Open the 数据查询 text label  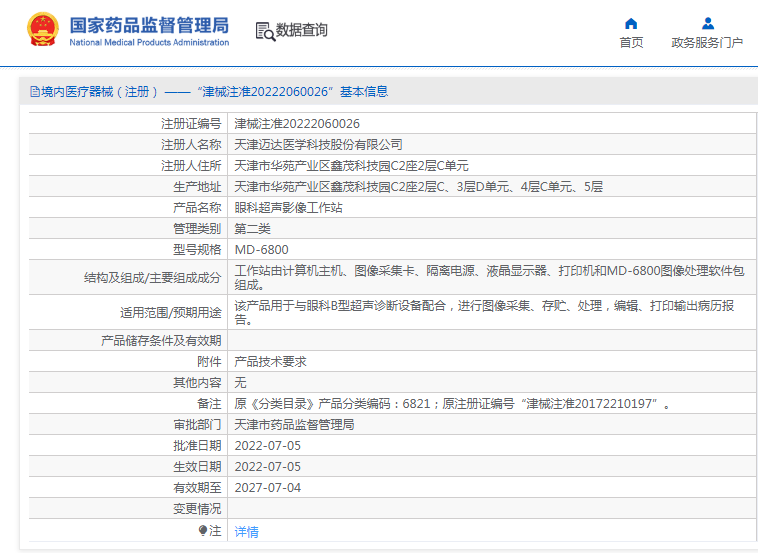click(301, 30)
